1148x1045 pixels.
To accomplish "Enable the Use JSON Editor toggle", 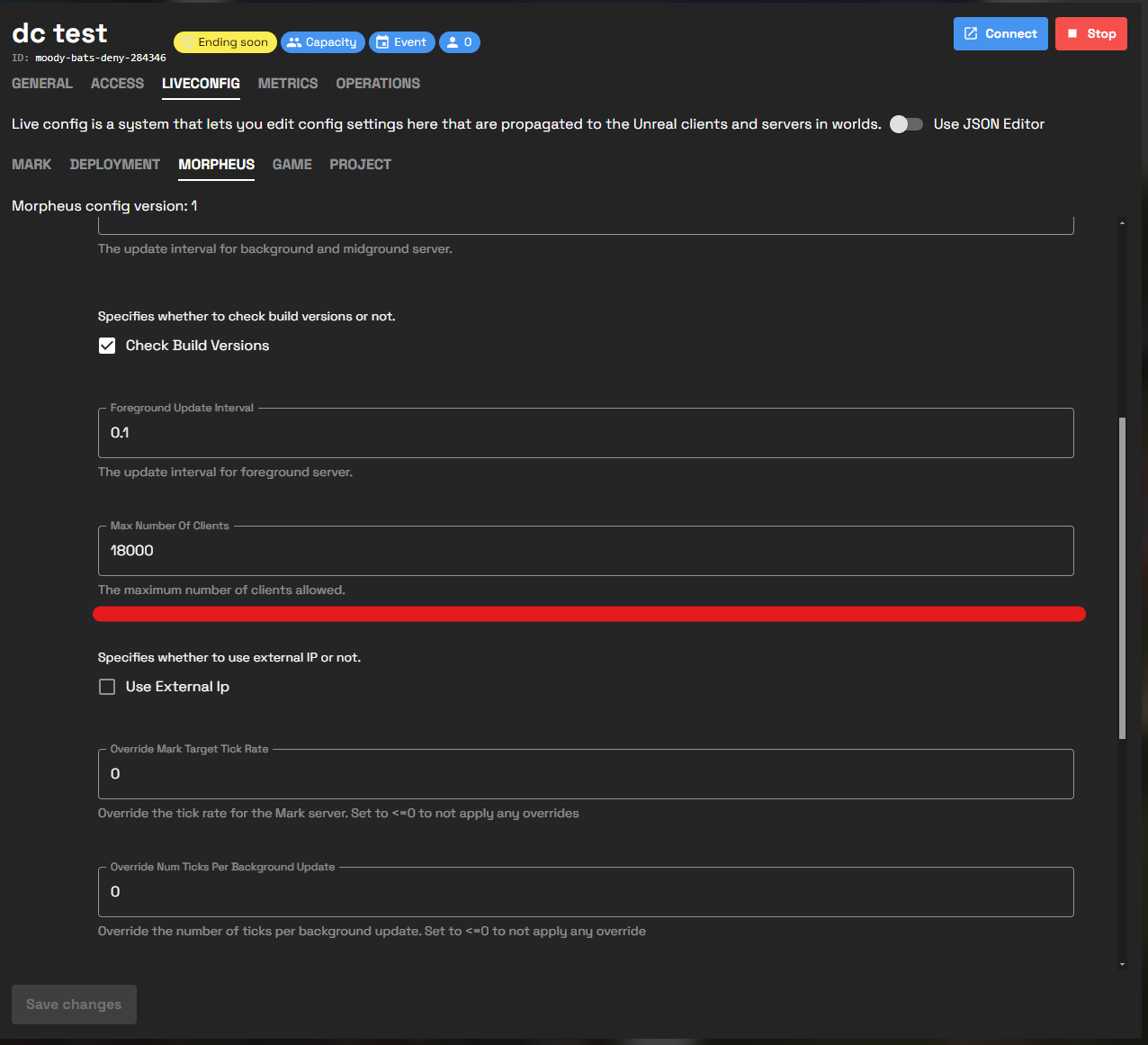I will 906,124.
